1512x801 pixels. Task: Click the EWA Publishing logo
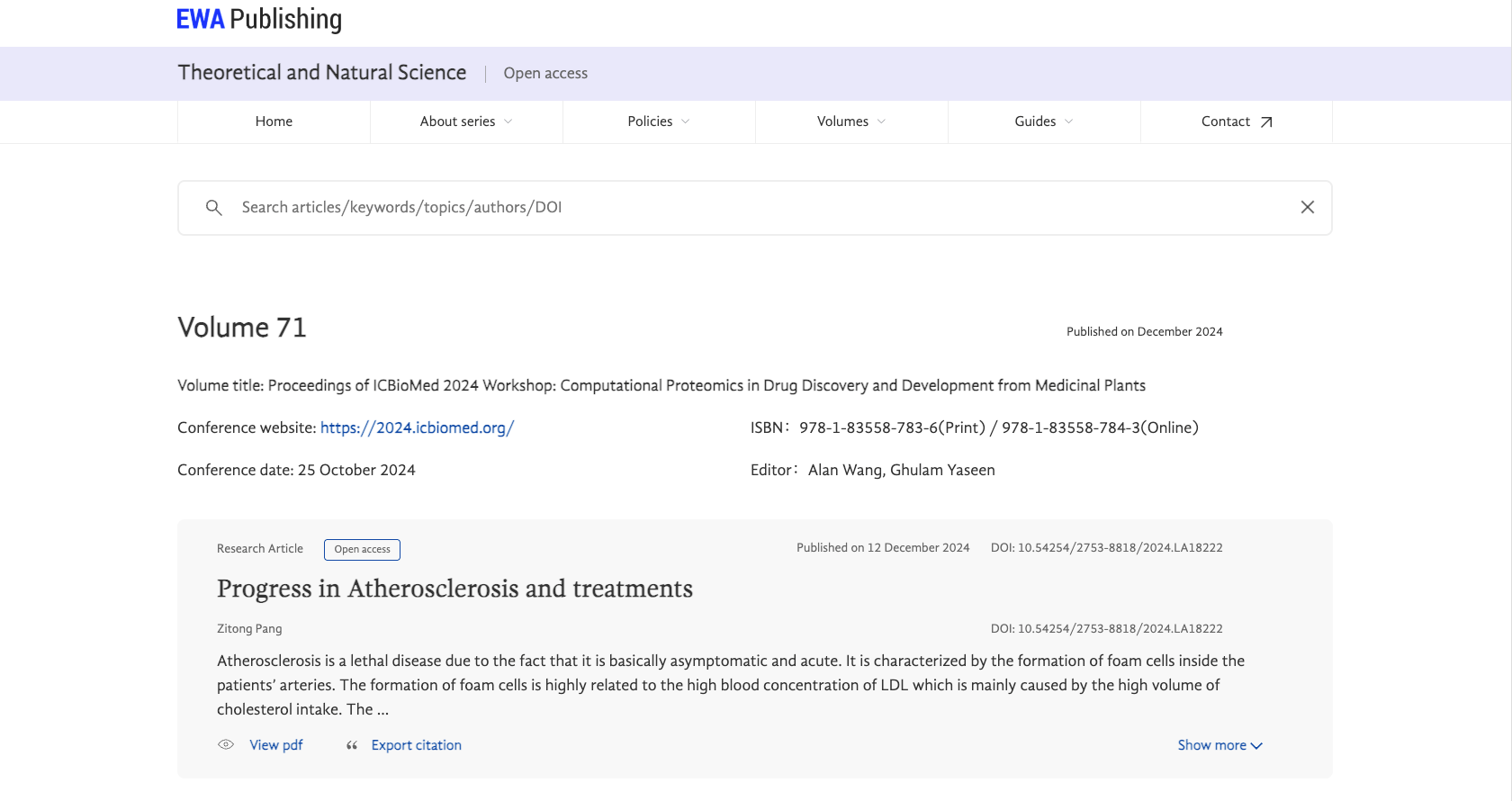click(259, 19)
